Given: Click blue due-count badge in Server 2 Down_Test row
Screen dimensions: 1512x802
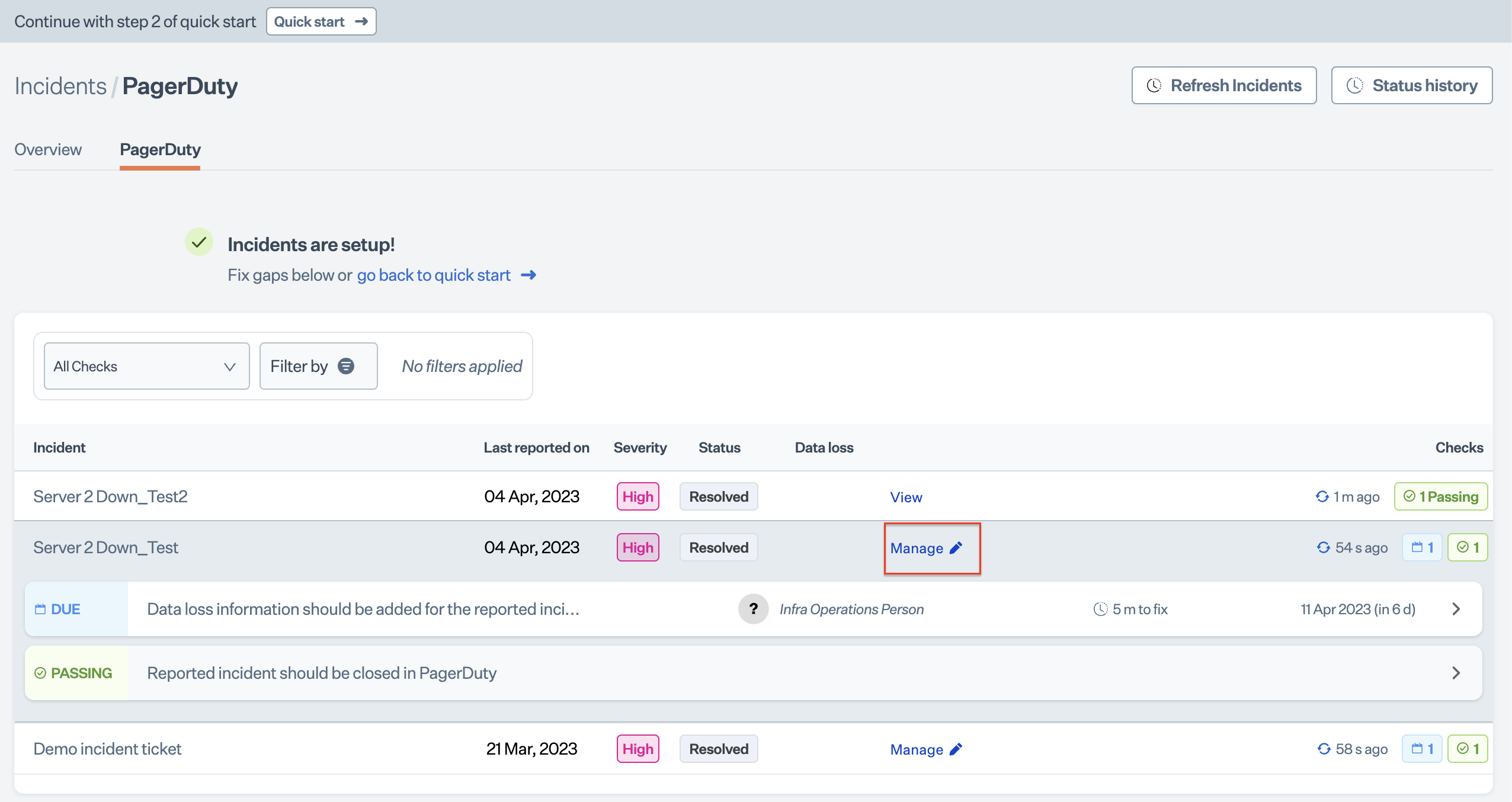Looking at the screenshot, I should (1421, 547).
